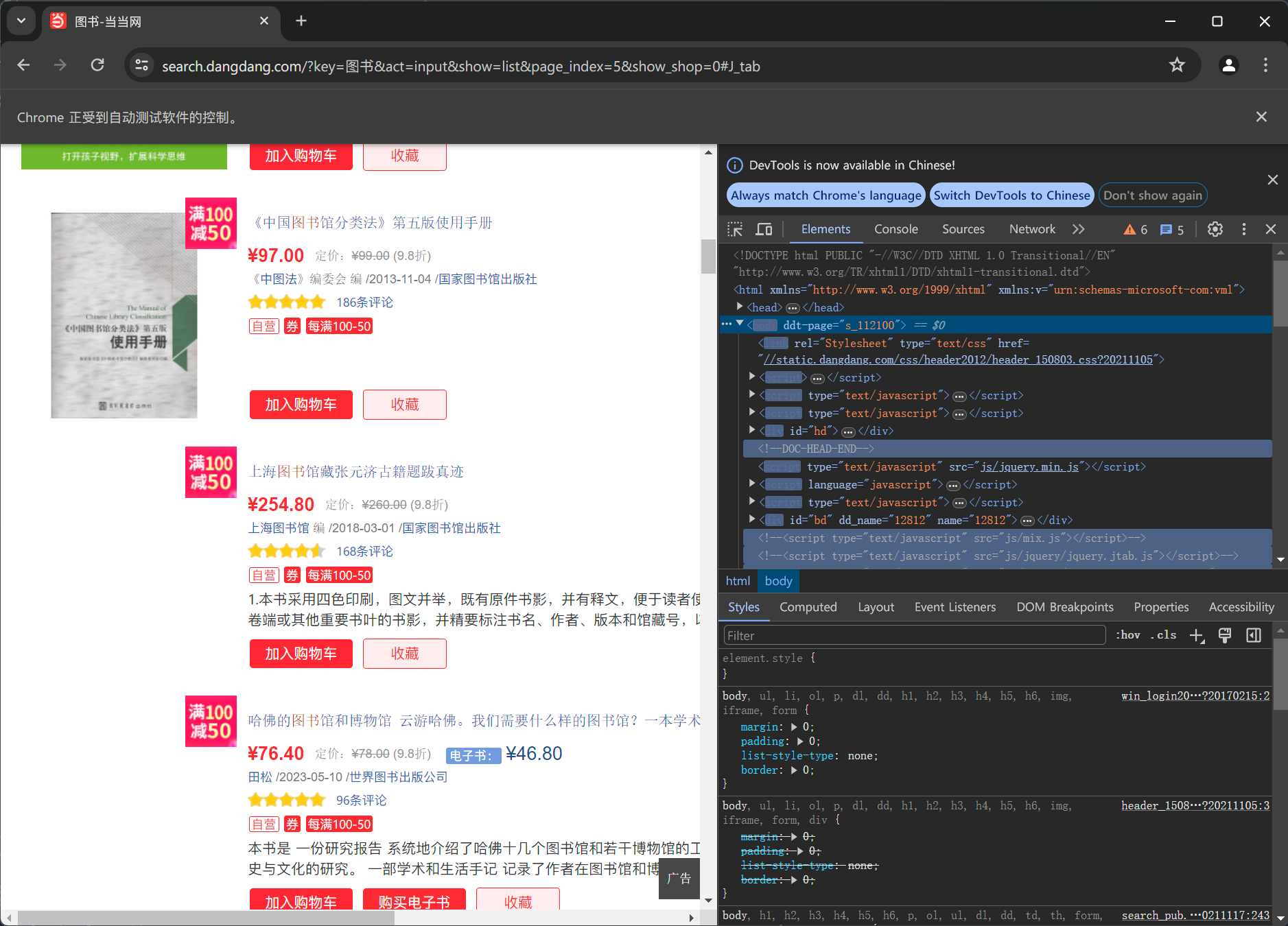Open a new browser tab
The height and width of the screenshot is (926, 1288).
pyautogui.click(x=301, y=21)
